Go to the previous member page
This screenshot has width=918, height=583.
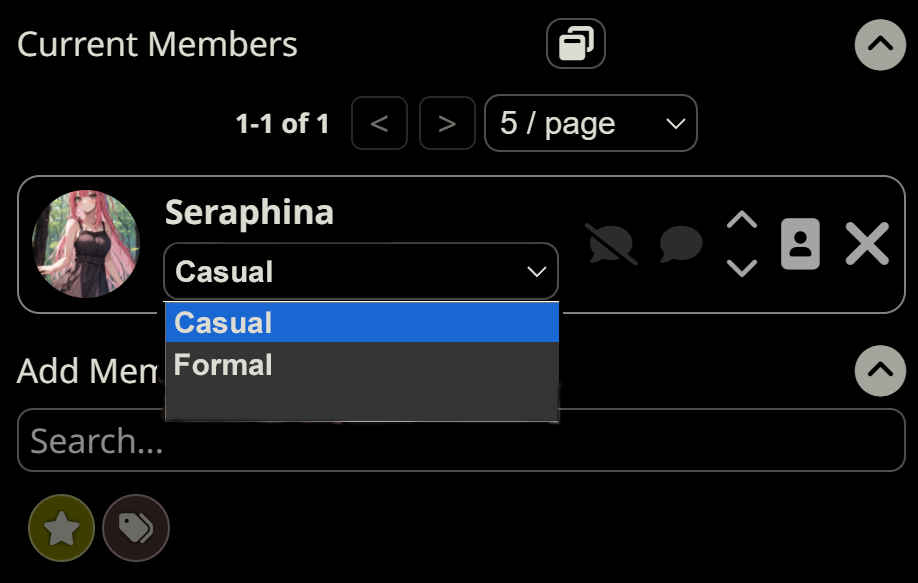pos(378,123)
